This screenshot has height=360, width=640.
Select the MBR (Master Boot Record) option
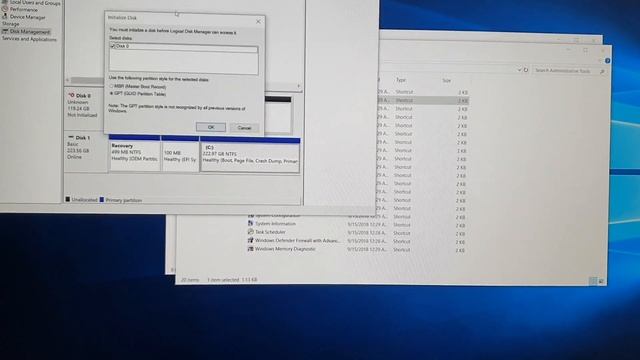coord(138,87)
